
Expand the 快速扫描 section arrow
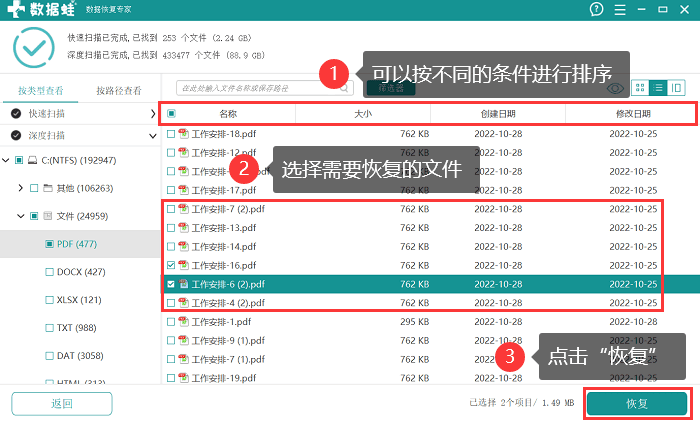point(153,114)
